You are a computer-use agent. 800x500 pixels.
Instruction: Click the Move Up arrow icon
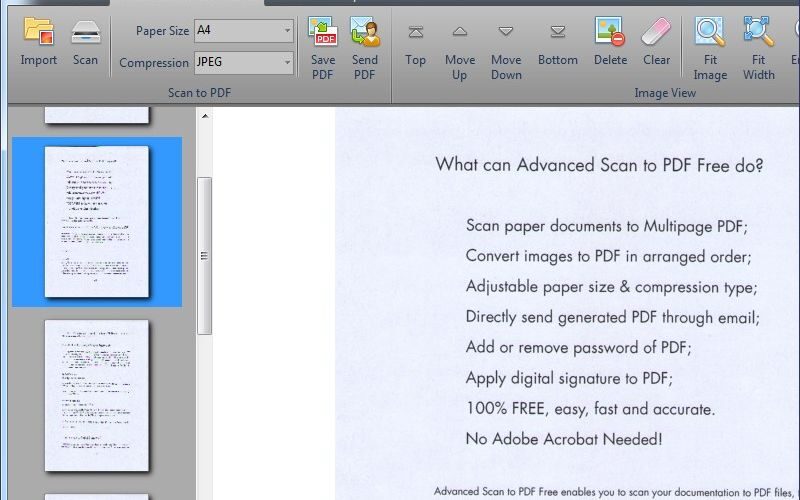click(x=460, y=32)
